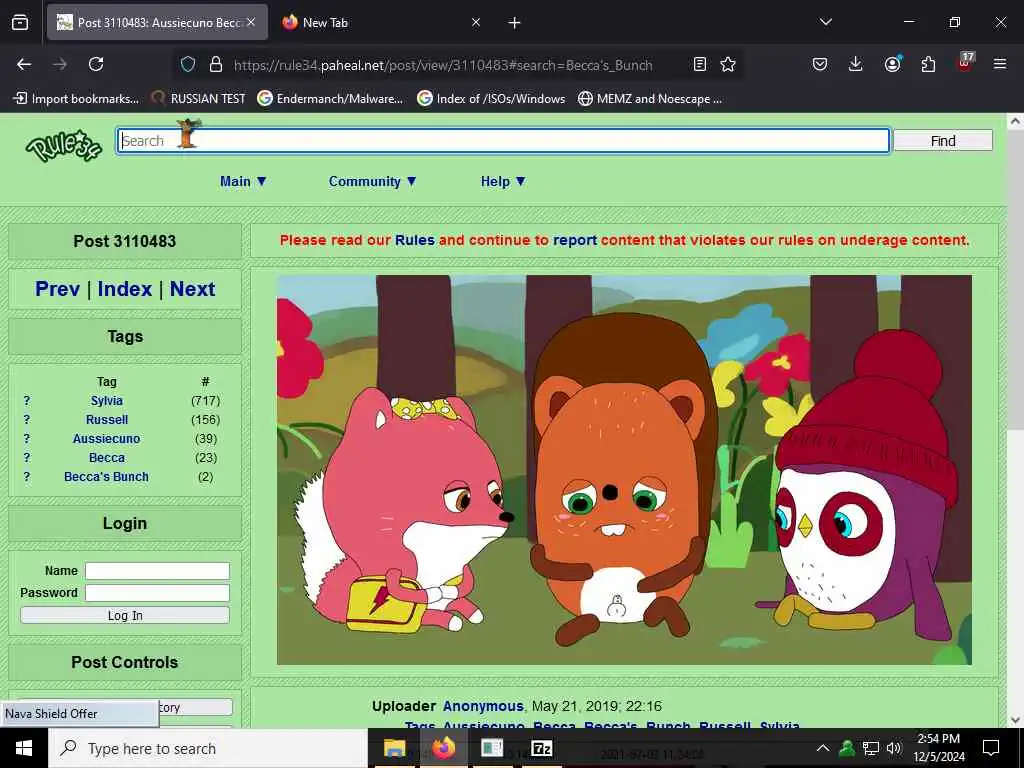Close the Post 3110483 browser tab
This screenshot has height=768, width=1024.
tap(251, 22)
